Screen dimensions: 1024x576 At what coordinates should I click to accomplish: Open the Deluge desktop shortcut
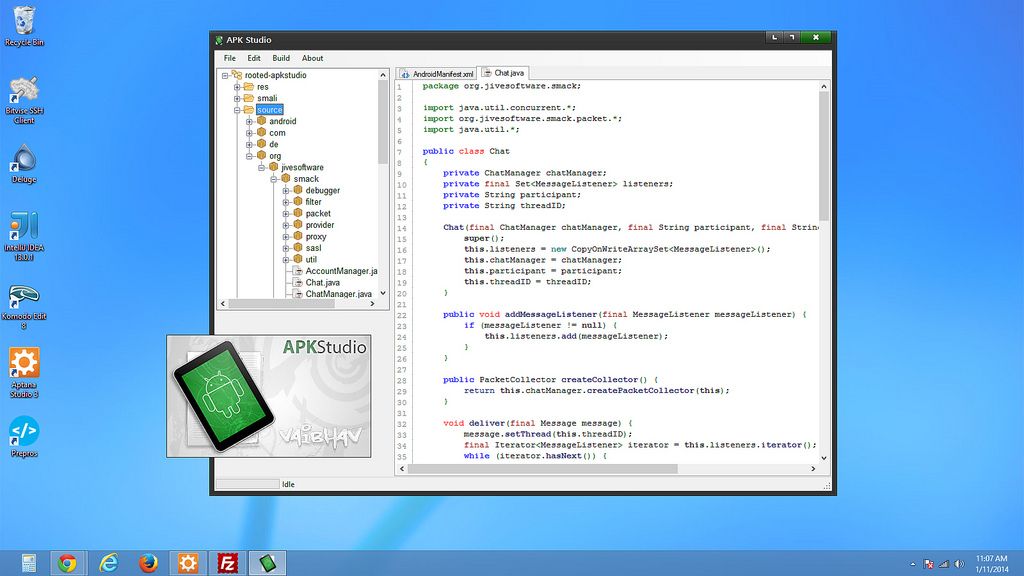pos(24,161)
